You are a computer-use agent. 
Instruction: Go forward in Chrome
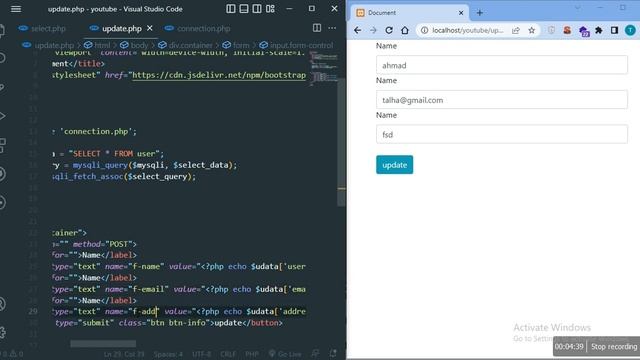[x=373, y=30]
